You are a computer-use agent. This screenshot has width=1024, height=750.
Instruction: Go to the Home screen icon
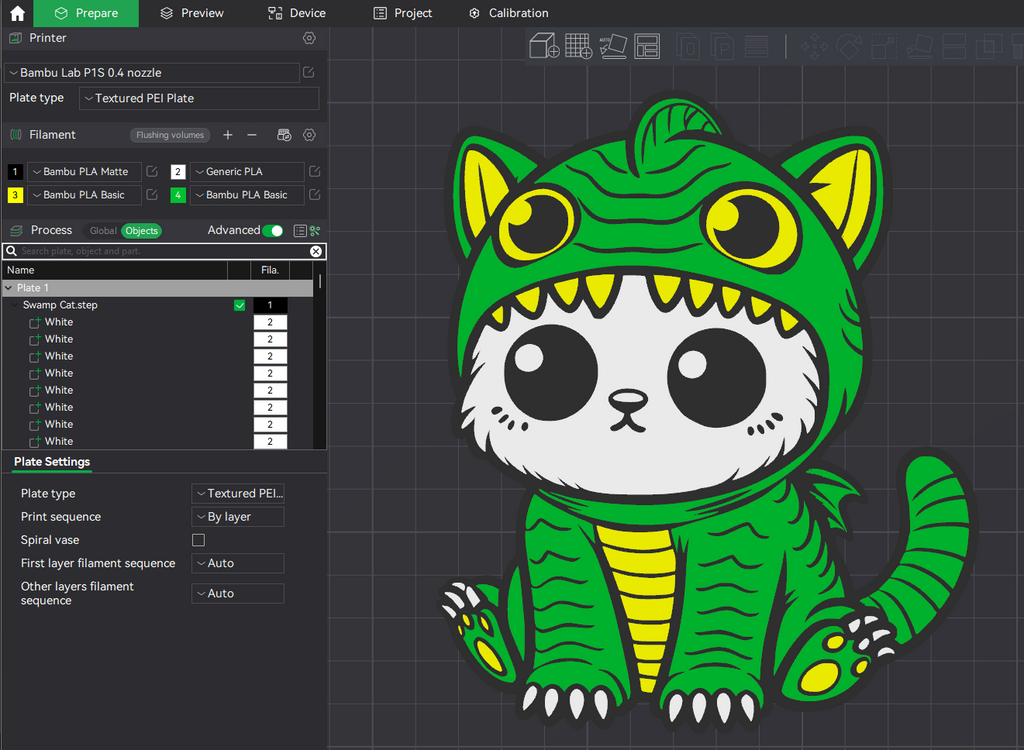click(17, 13)
